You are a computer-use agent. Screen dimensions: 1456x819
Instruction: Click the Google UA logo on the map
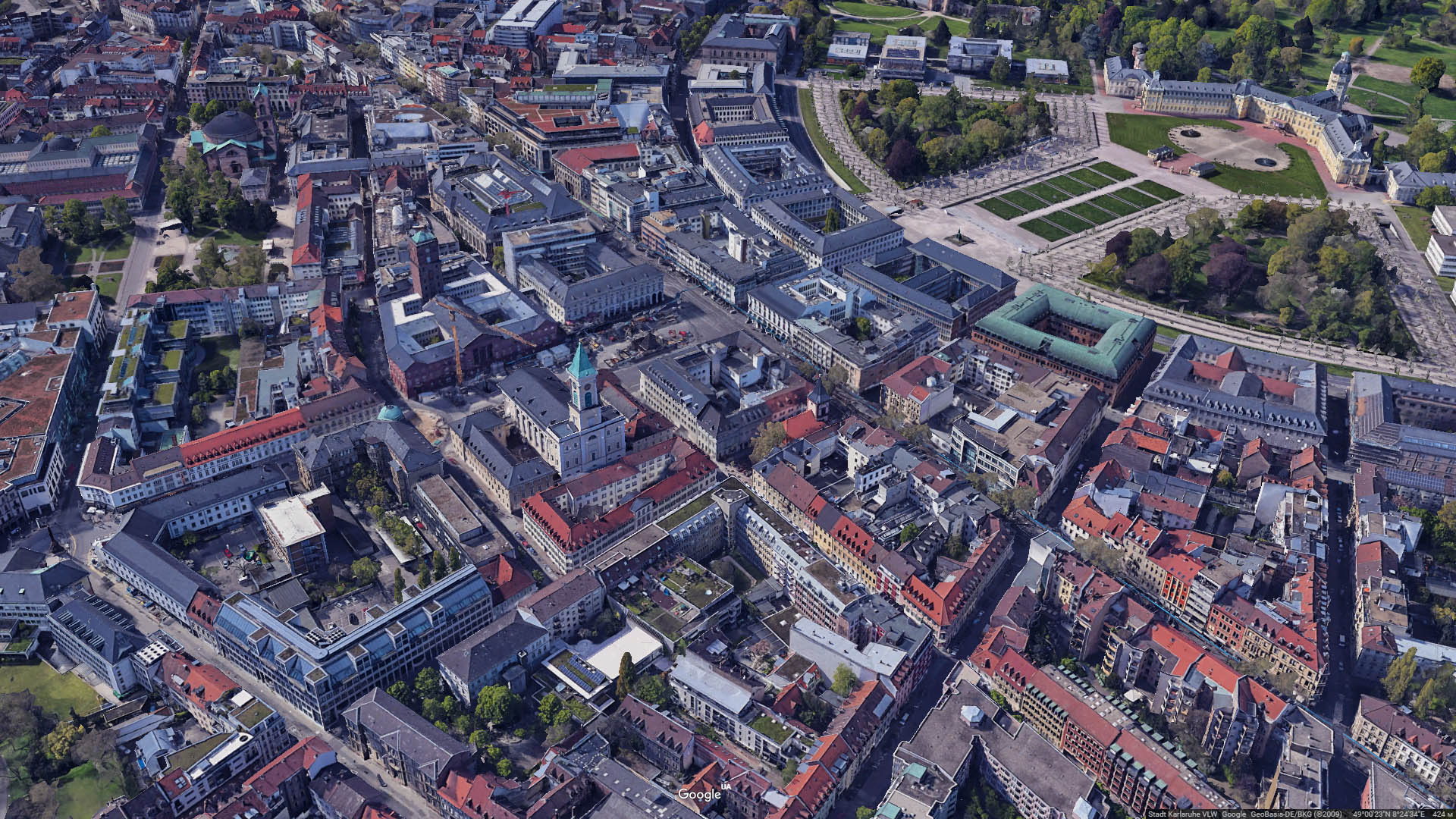tap(703, 793)
